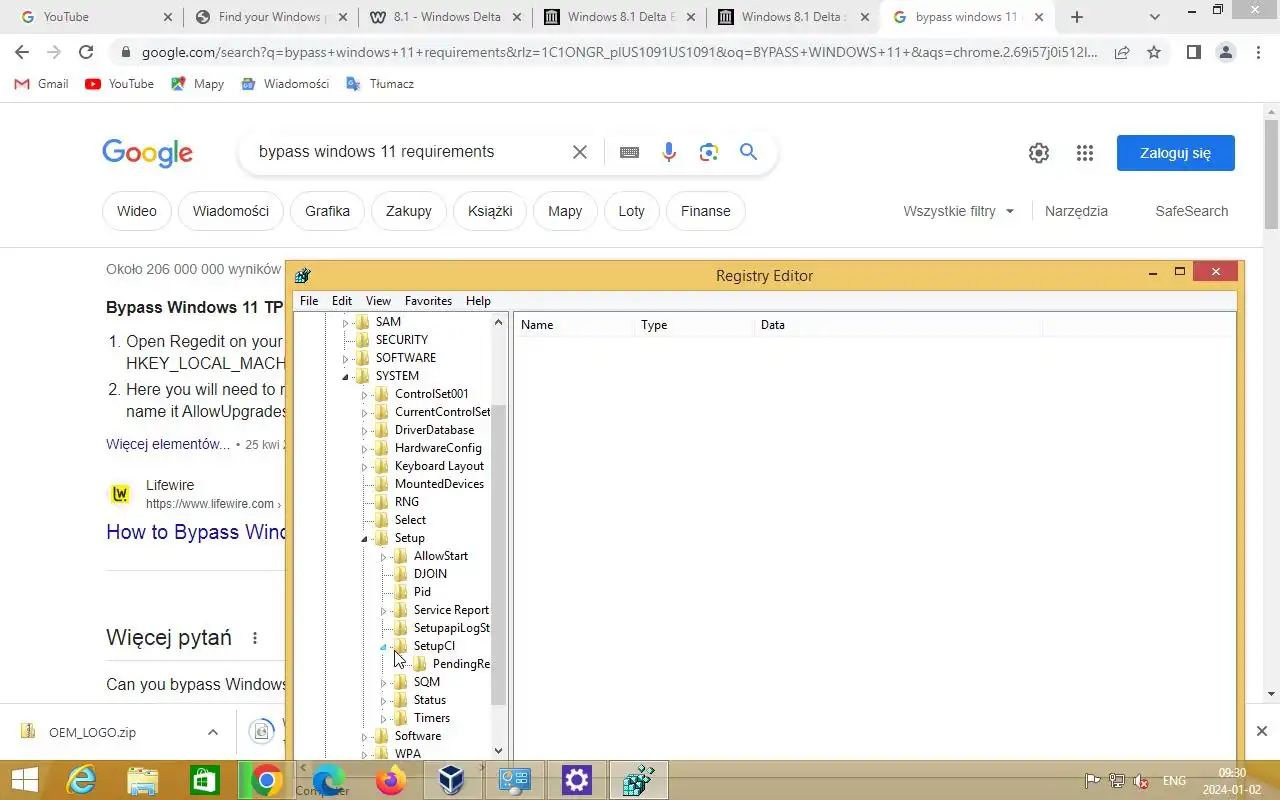Viewport: 1280px width, 800px height.
Task: Clear the Google search box
Action: pos(580,152)
